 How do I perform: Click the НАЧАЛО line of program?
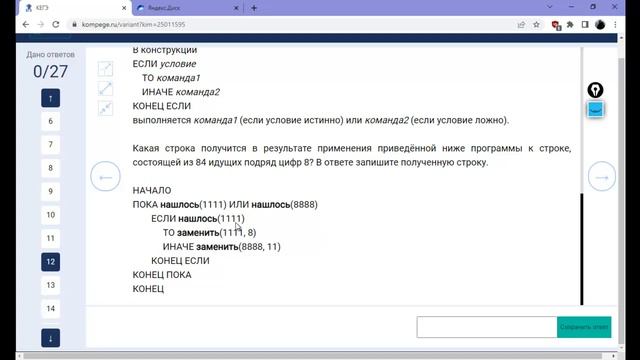click(x=152, y=191)
